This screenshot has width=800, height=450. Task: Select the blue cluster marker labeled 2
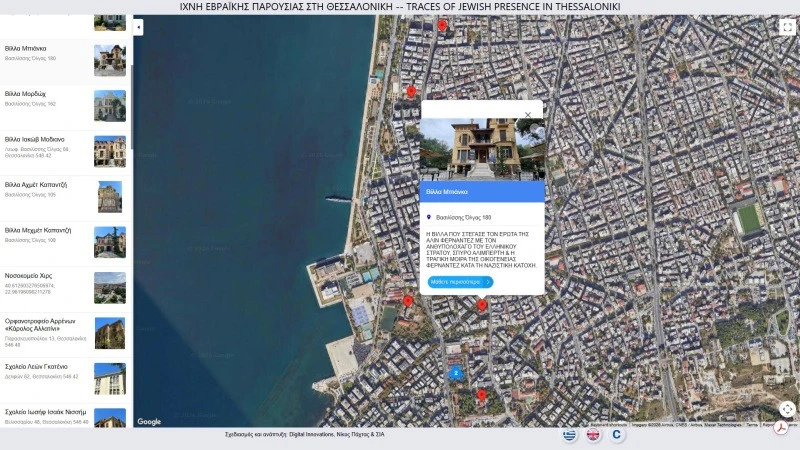tap(456, 372)
